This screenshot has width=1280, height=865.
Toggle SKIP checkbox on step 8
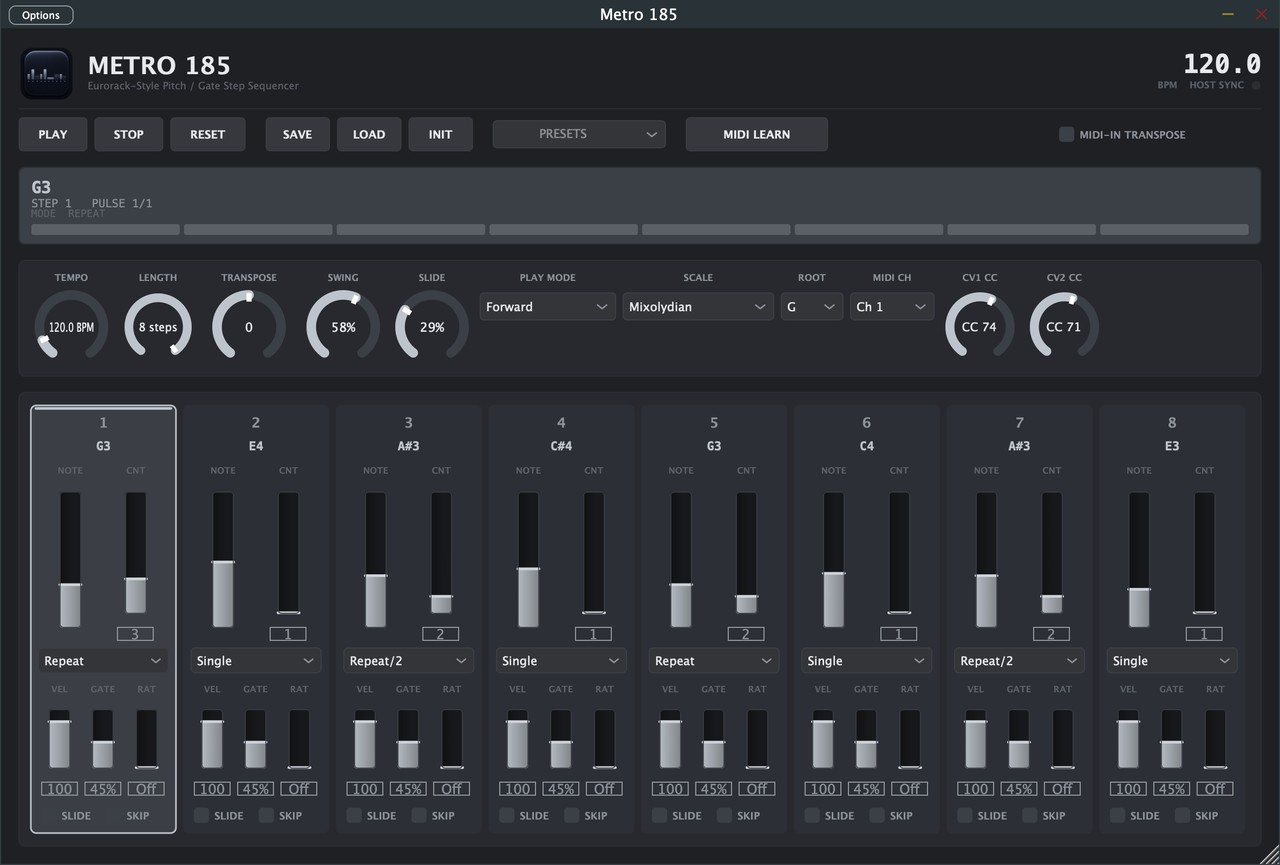1183,815
